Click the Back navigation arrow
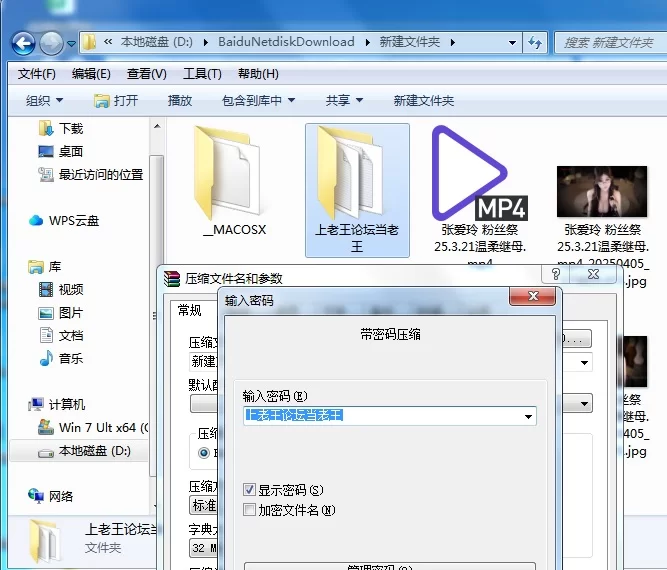The image size is (667, 570). point(24,43)
